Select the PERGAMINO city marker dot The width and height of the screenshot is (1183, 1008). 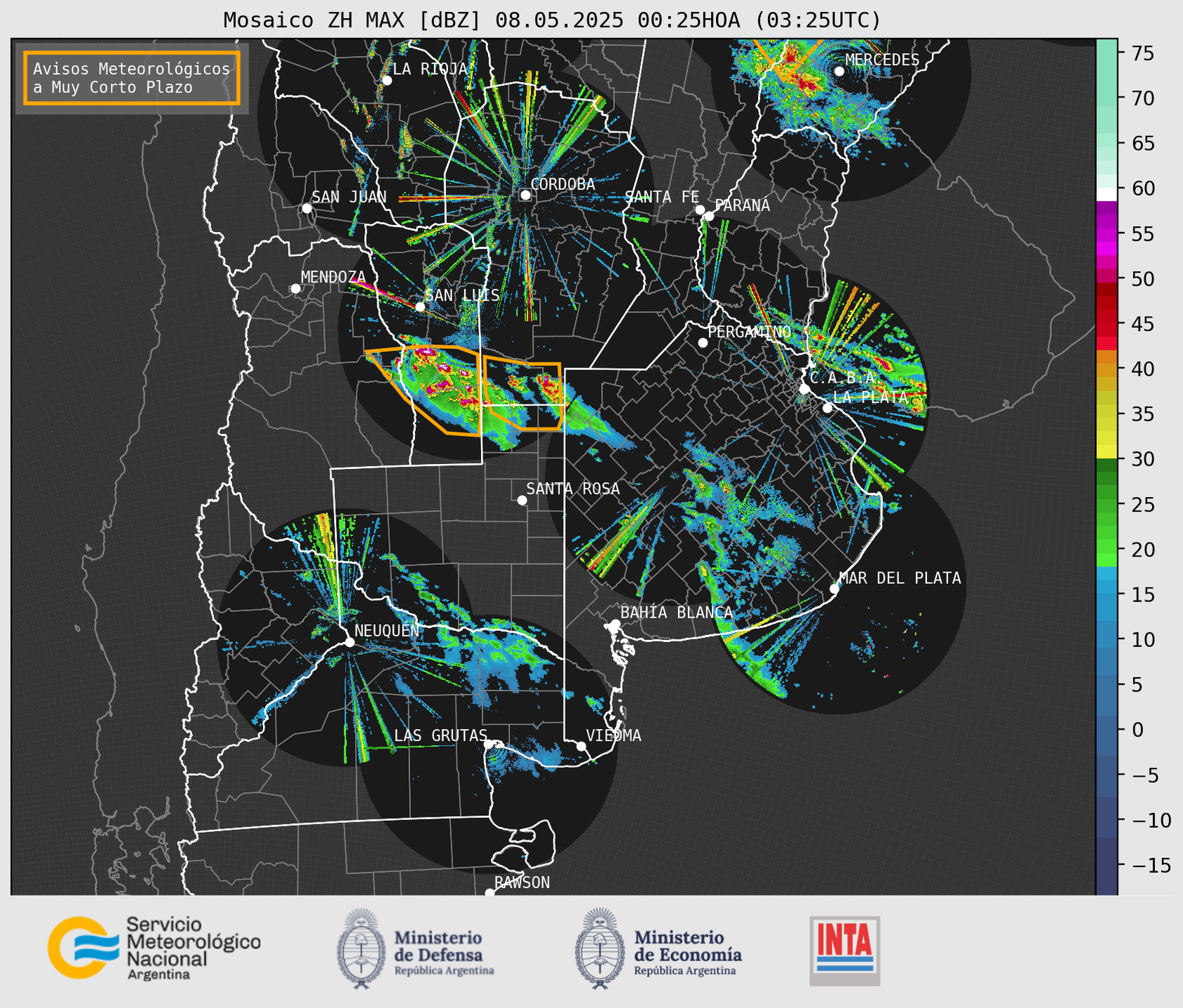pyautogui.click(x=703, y=343)
